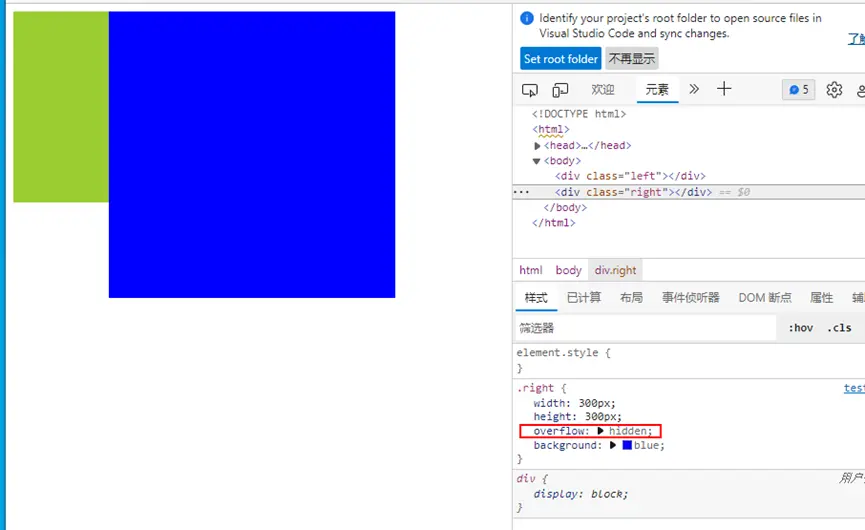The height and width of the screenshot is (530, 865).
Task: Click the blue background value text
Action: click(646, 445)
